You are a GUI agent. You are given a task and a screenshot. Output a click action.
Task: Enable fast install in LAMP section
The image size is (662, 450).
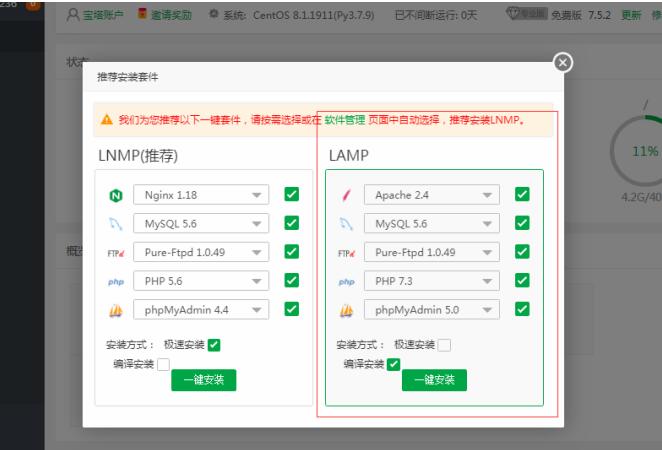444,345
